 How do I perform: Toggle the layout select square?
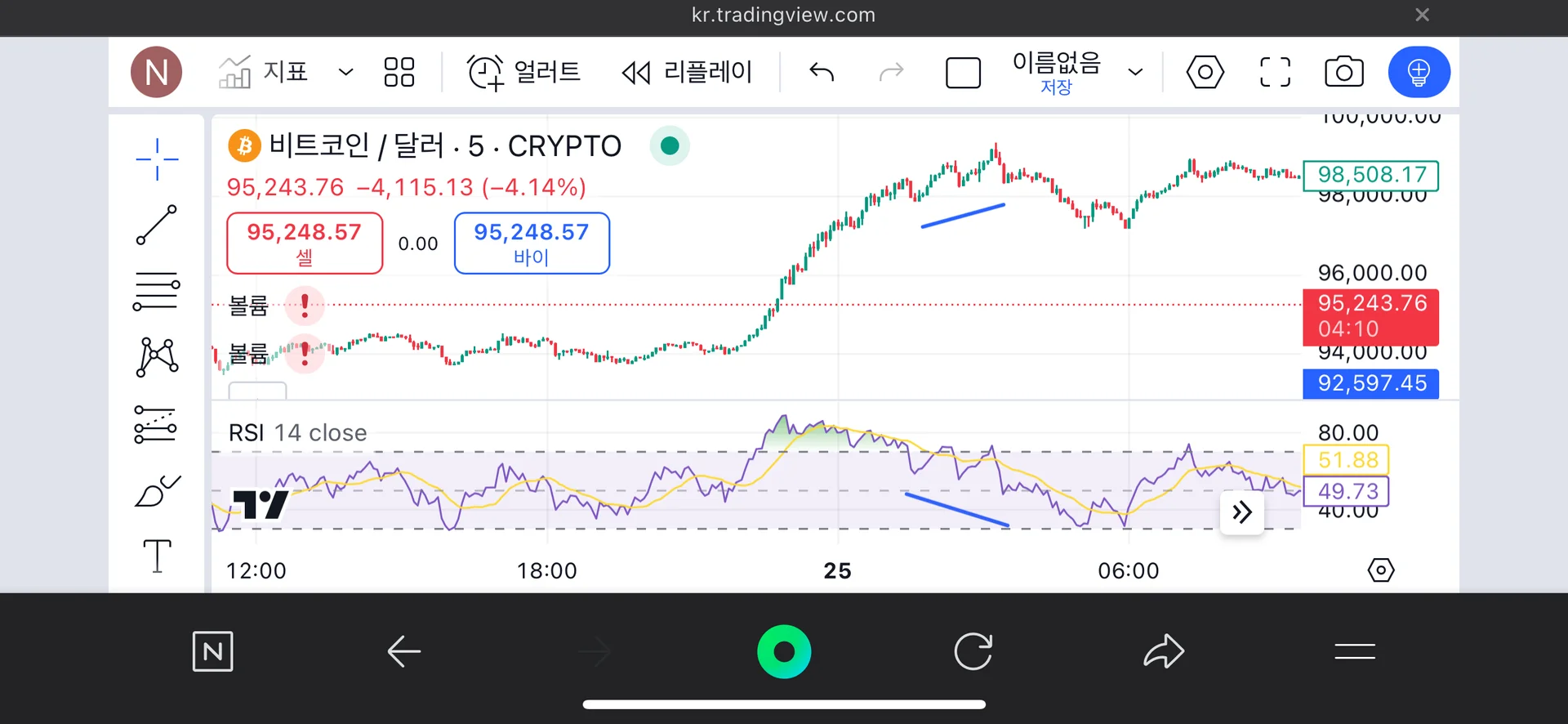[x=963, y=73]
